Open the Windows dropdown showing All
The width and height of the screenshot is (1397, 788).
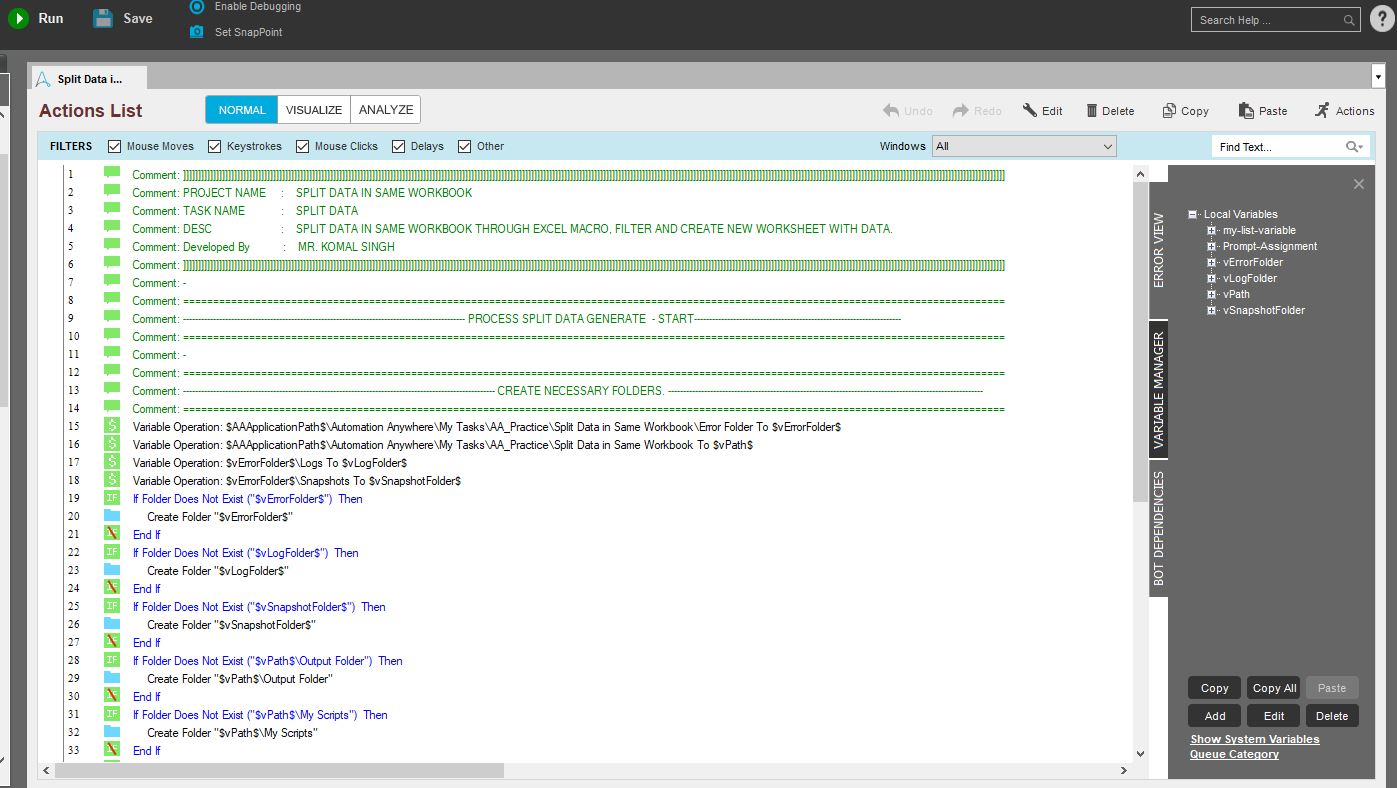1024,147
